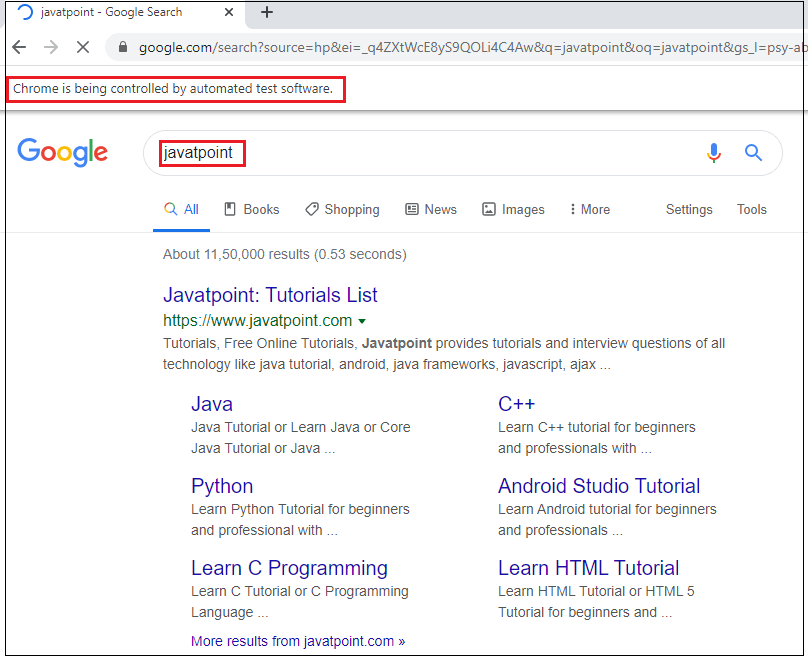The height and width of the screenshot is (658, 808).
Task: Click the search field containing javatpoint
Action: 200,152
